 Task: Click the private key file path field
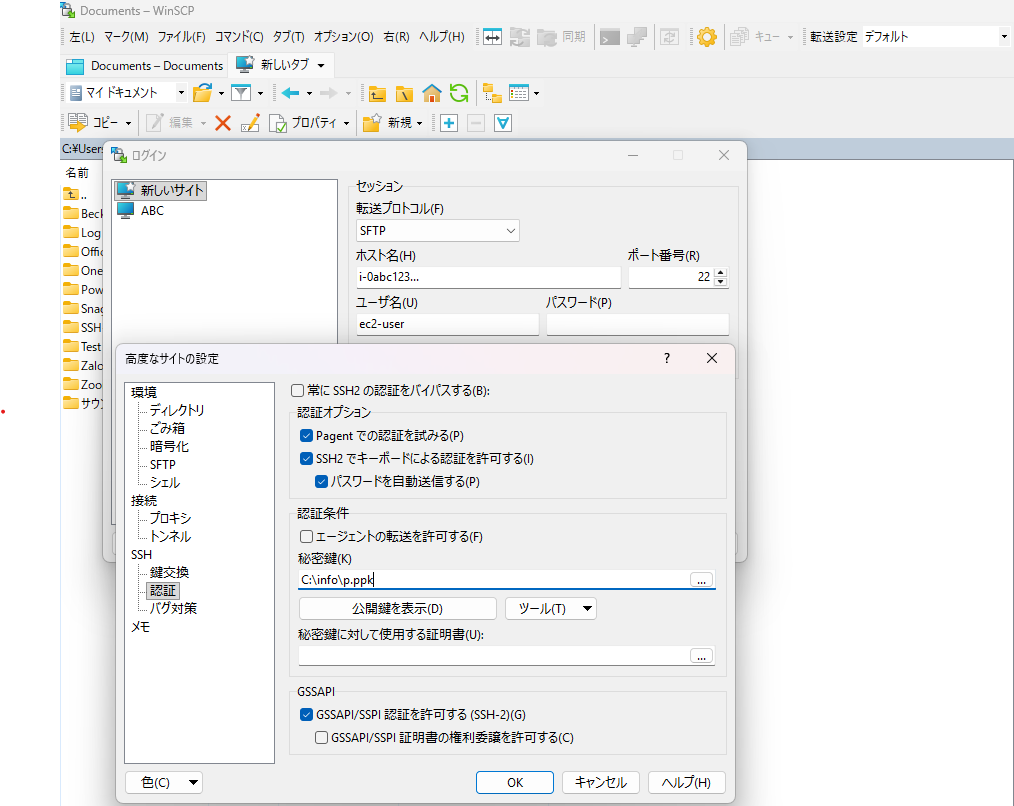coord(492,579)
